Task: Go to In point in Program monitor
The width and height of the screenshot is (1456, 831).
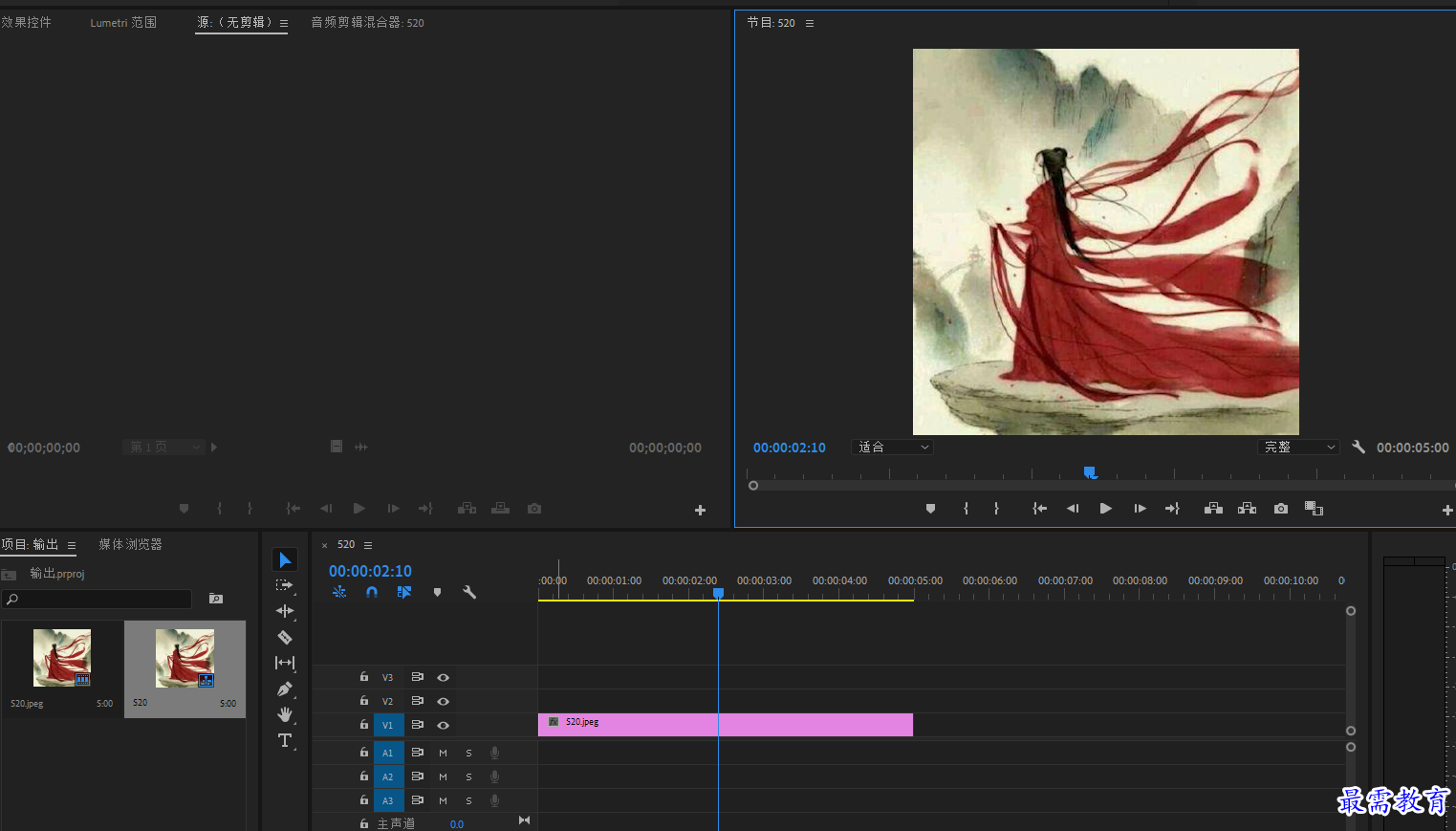Action: (x=1039, y=509)
